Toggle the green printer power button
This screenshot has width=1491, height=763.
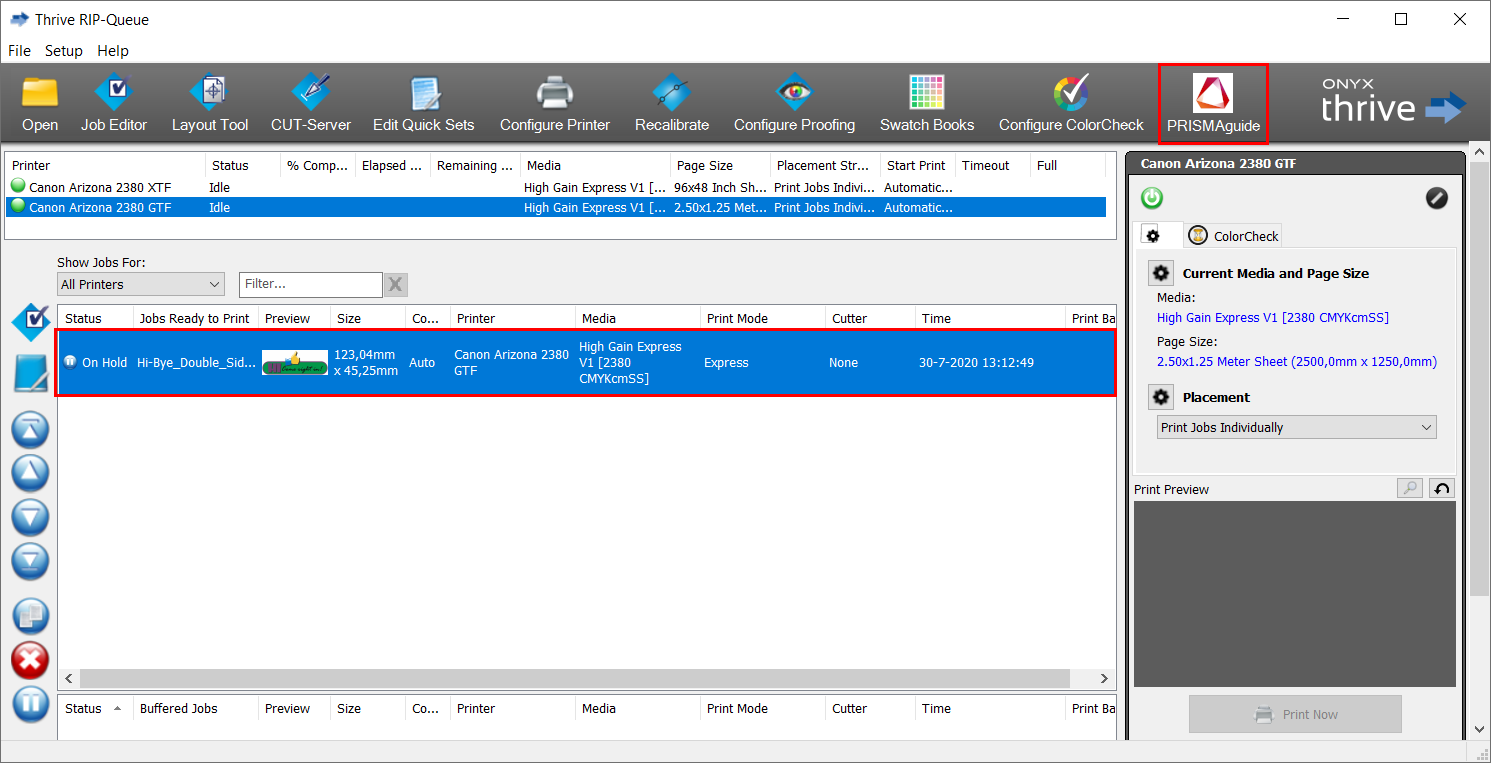click(1152, 198)
